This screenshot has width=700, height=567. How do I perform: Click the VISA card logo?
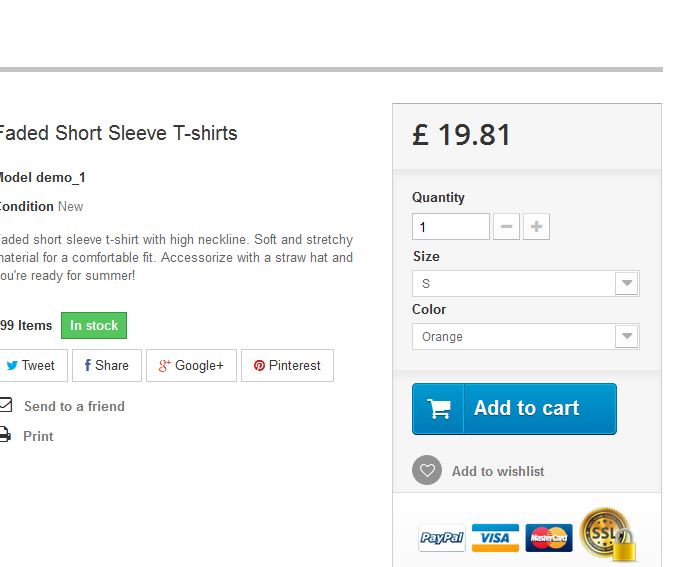(x=495, y=538)
